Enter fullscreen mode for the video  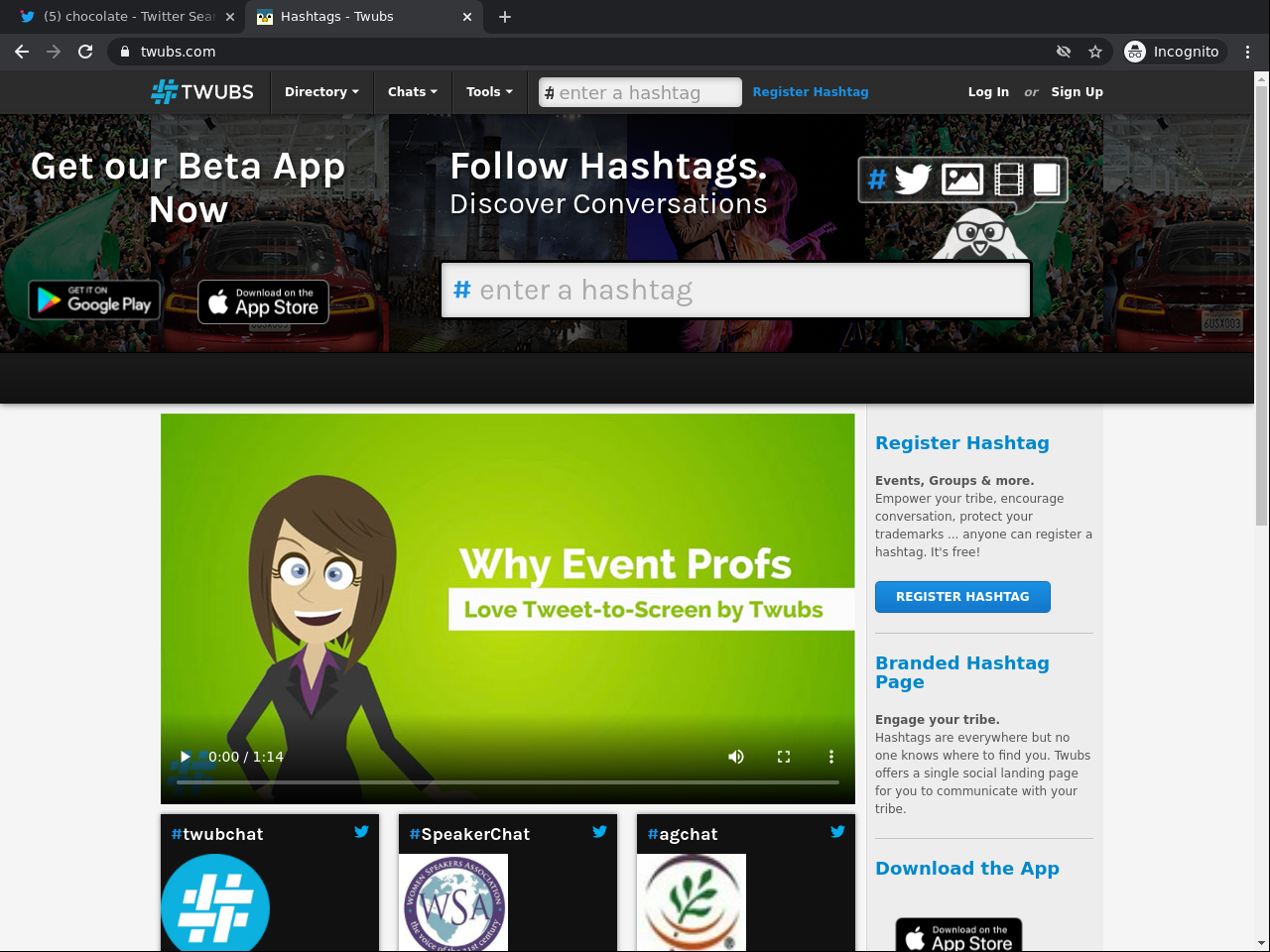pyautogui.click(x=784, y=757)
